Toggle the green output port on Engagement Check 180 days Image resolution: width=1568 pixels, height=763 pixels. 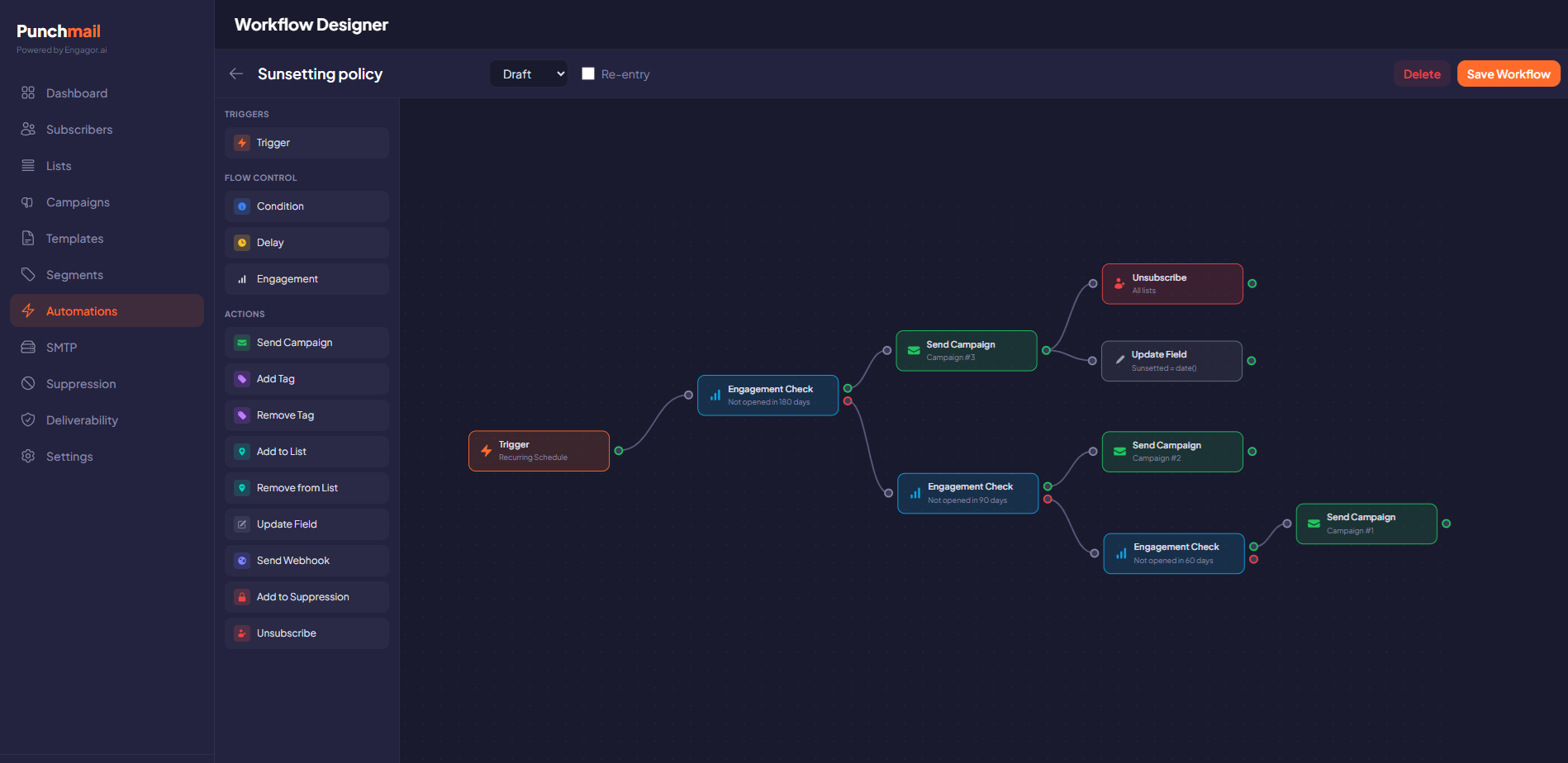tap(848, 387)
